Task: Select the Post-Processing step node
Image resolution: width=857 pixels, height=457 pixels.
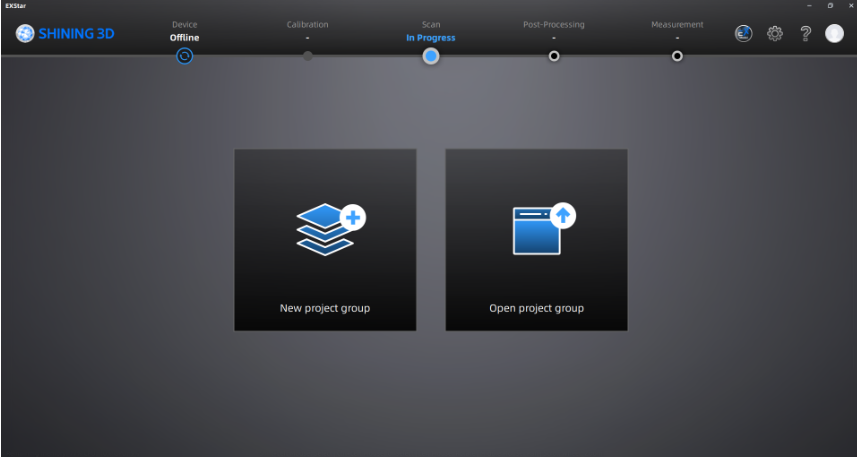Action: [554, 56]
